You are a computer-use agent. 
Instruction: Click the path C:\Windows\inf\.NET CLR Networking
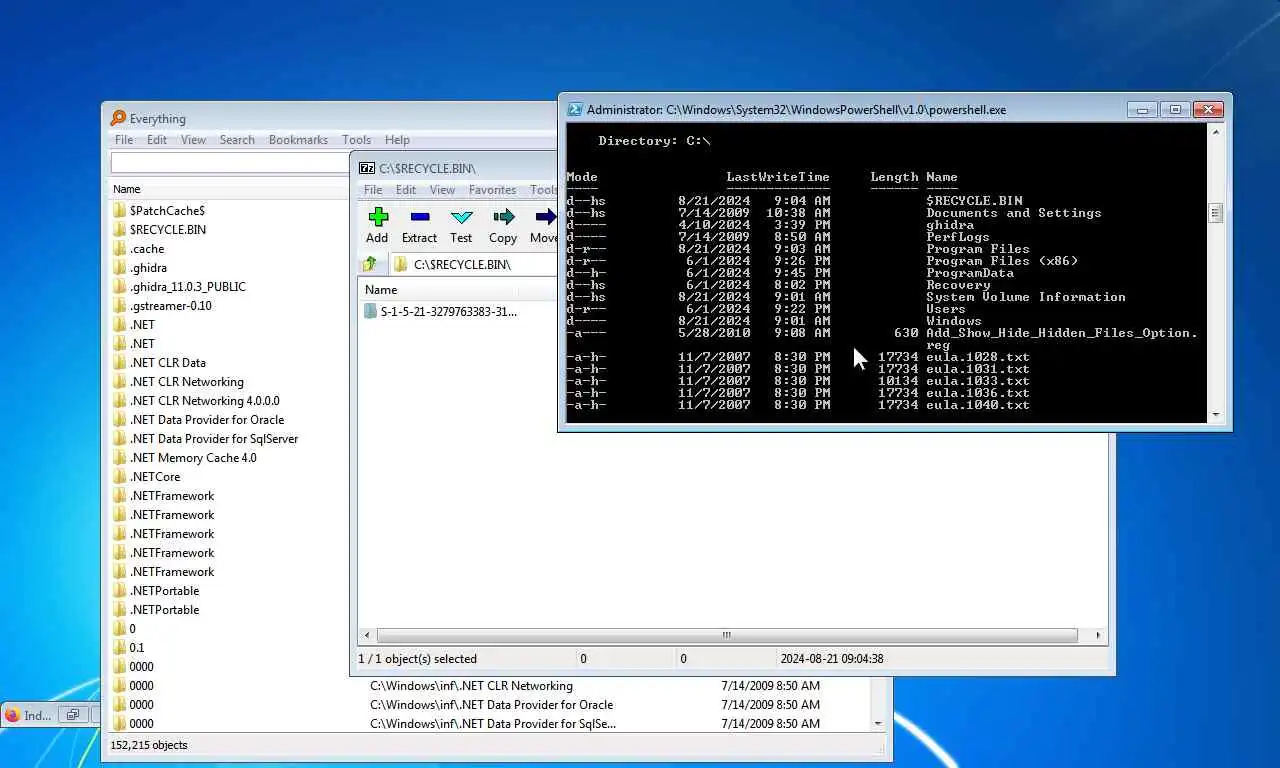[471, 686]
